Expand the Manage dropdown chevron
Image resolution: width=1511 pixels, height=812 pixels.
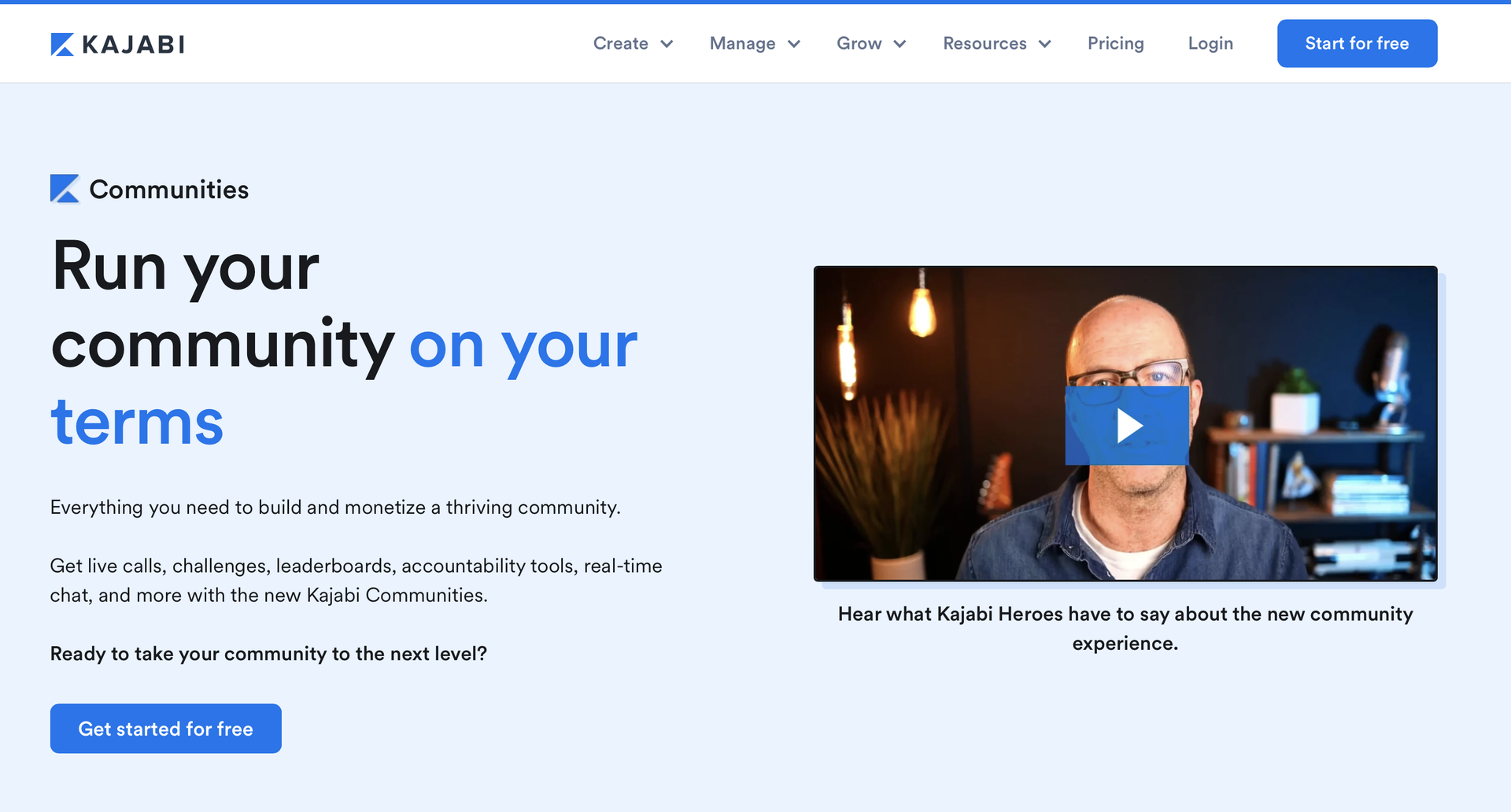[794, 44]
